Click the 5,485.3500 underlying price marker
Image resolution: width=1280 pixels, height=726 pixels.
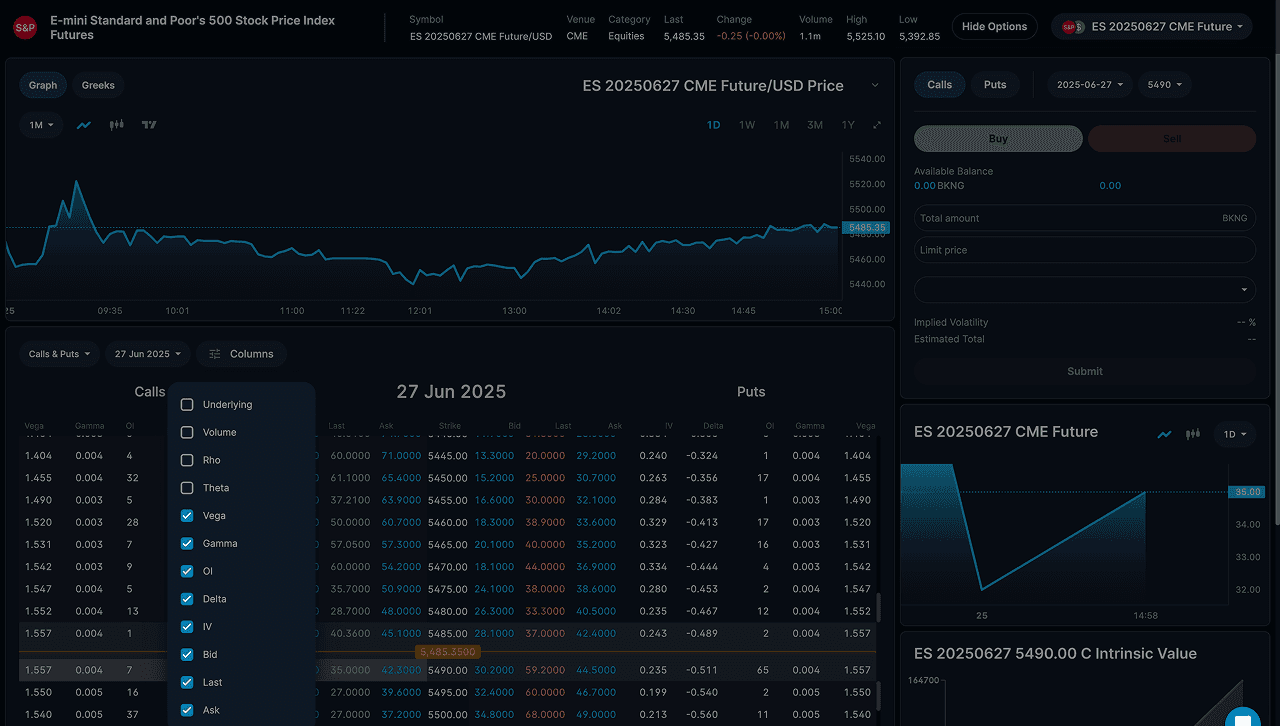click(449, 652)
